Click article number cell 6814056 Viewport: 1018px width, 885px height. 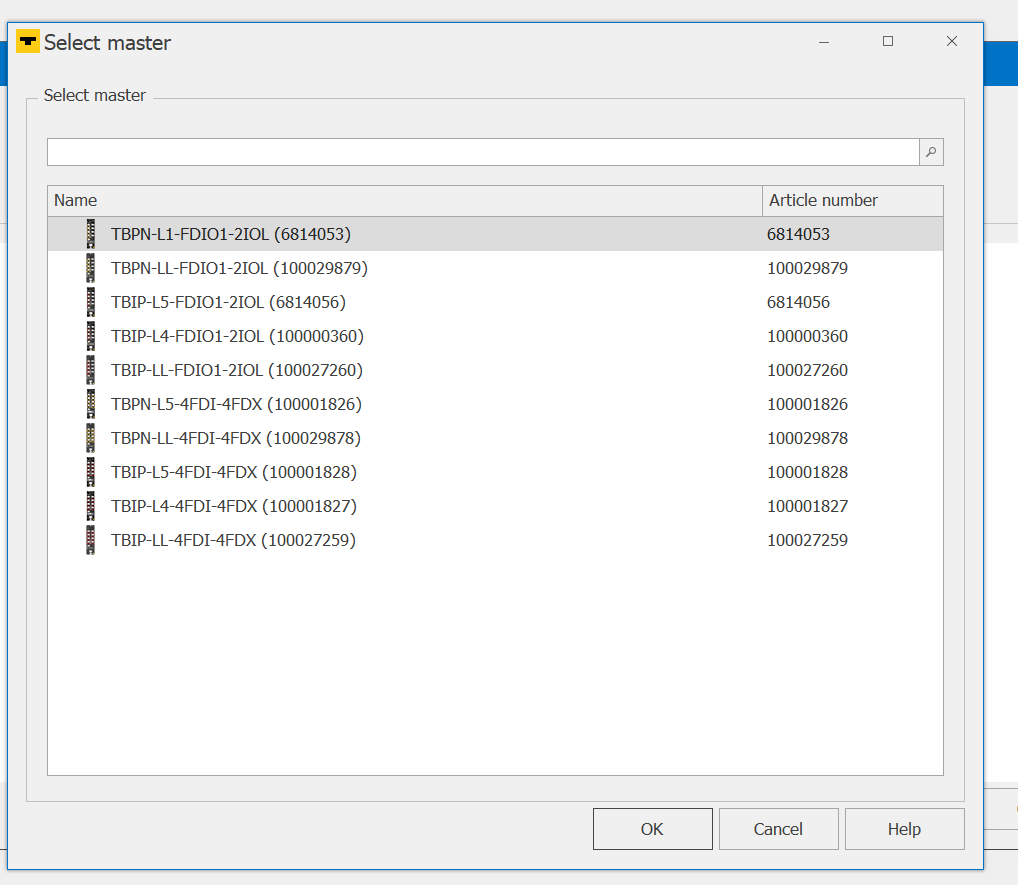click(x=798, y=302)
